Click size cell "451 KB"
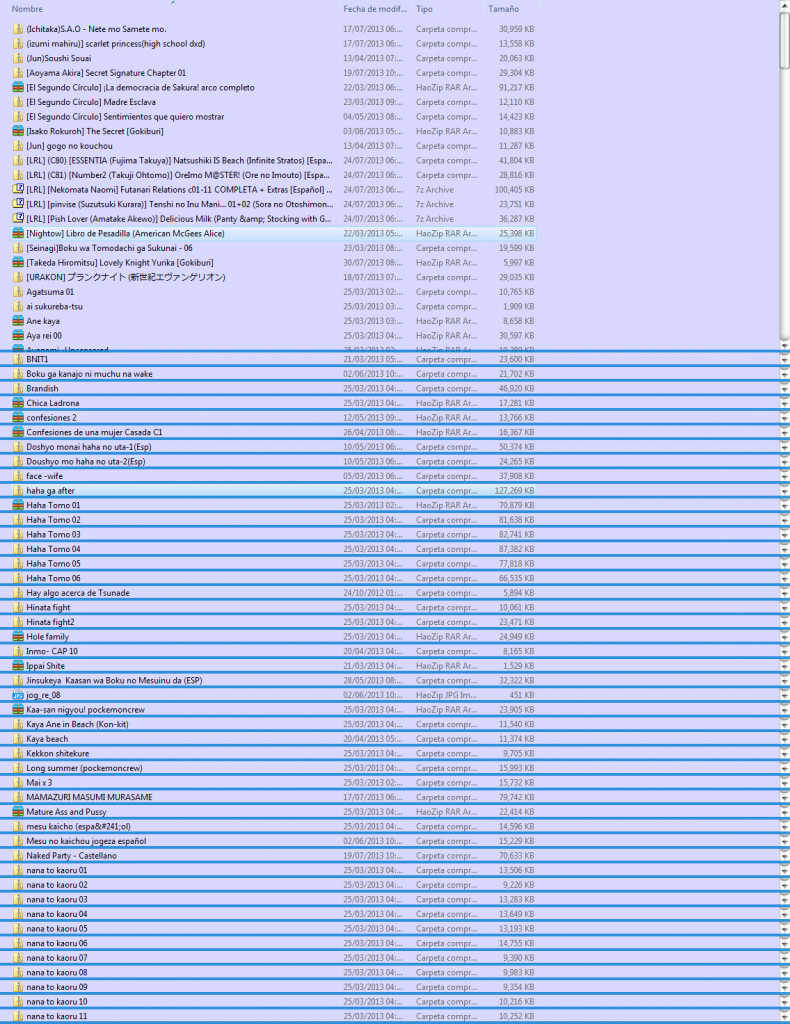The height and width of the screenshot is (1024, 790). point(522,695)
